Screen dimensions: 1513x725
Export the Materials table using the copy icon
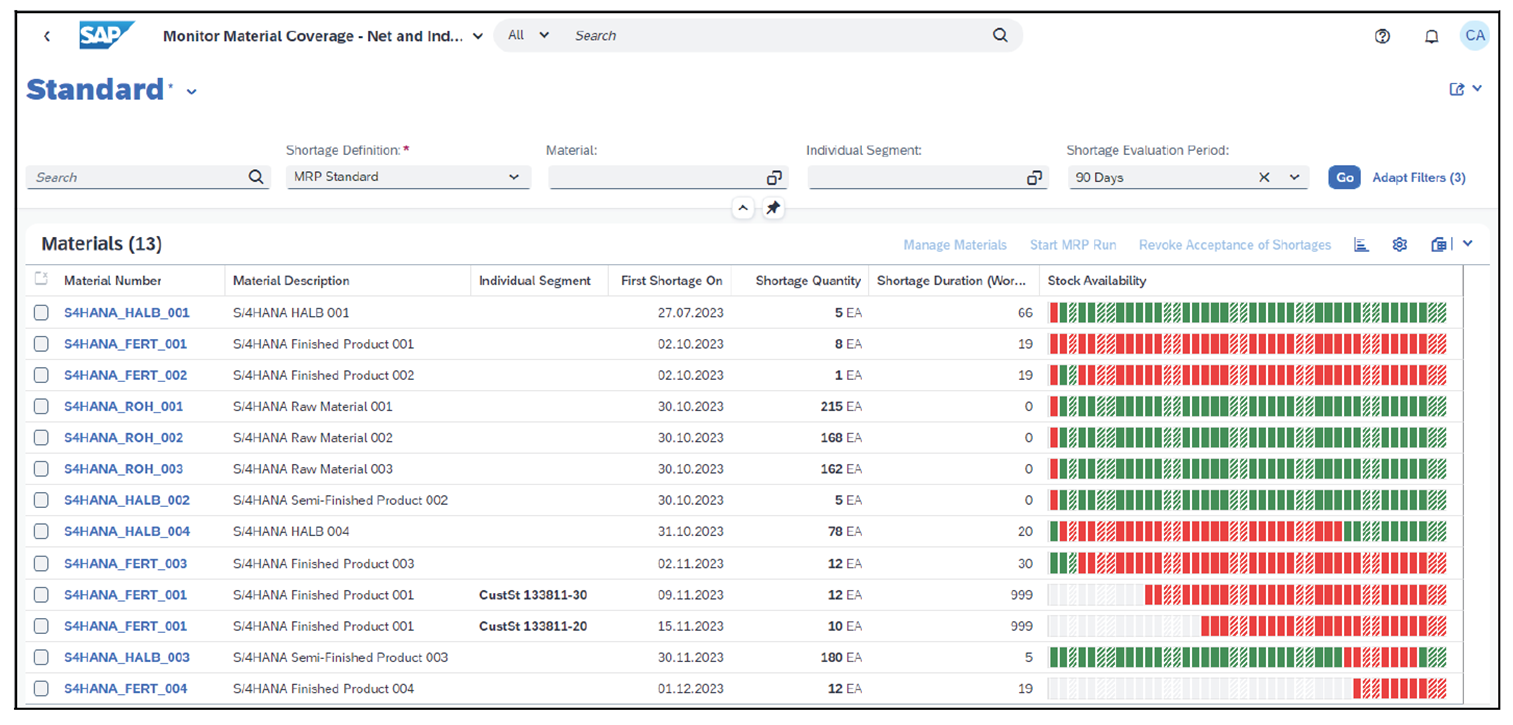pos(1439,244)
